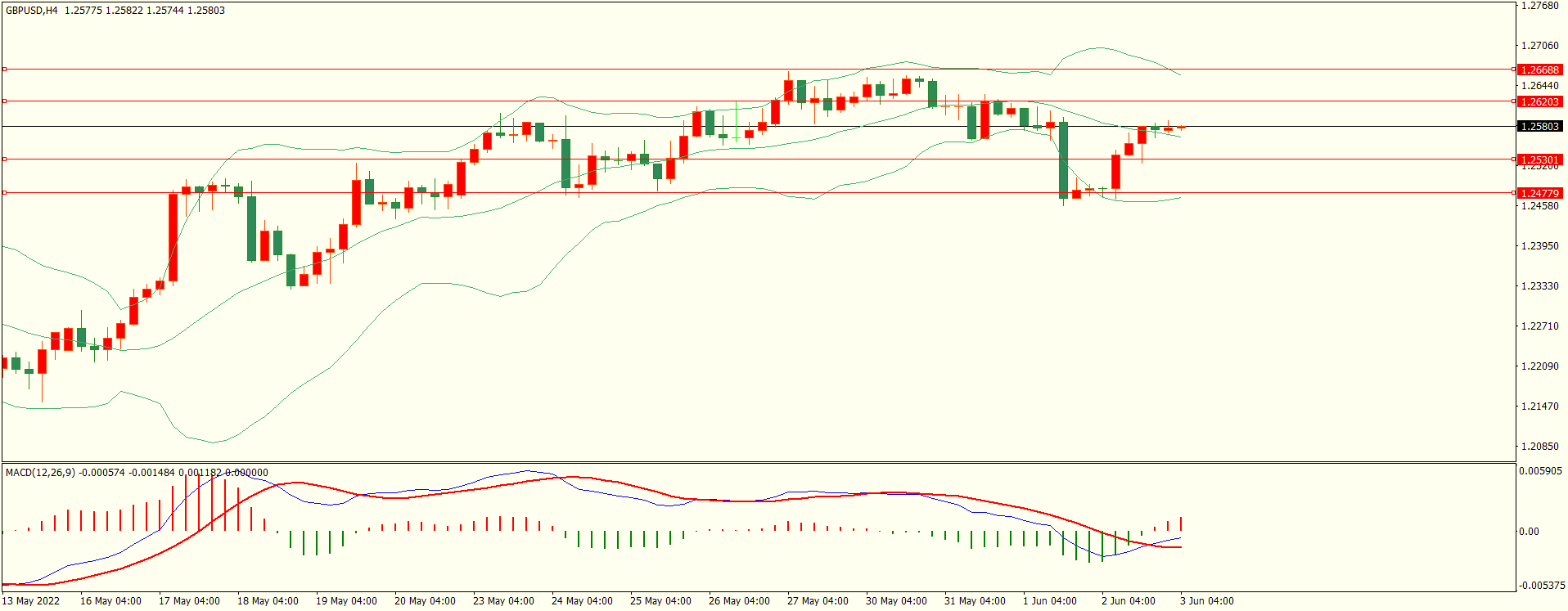
Task: Click the tall red candle on 17 May
Action: coord(173,237)
